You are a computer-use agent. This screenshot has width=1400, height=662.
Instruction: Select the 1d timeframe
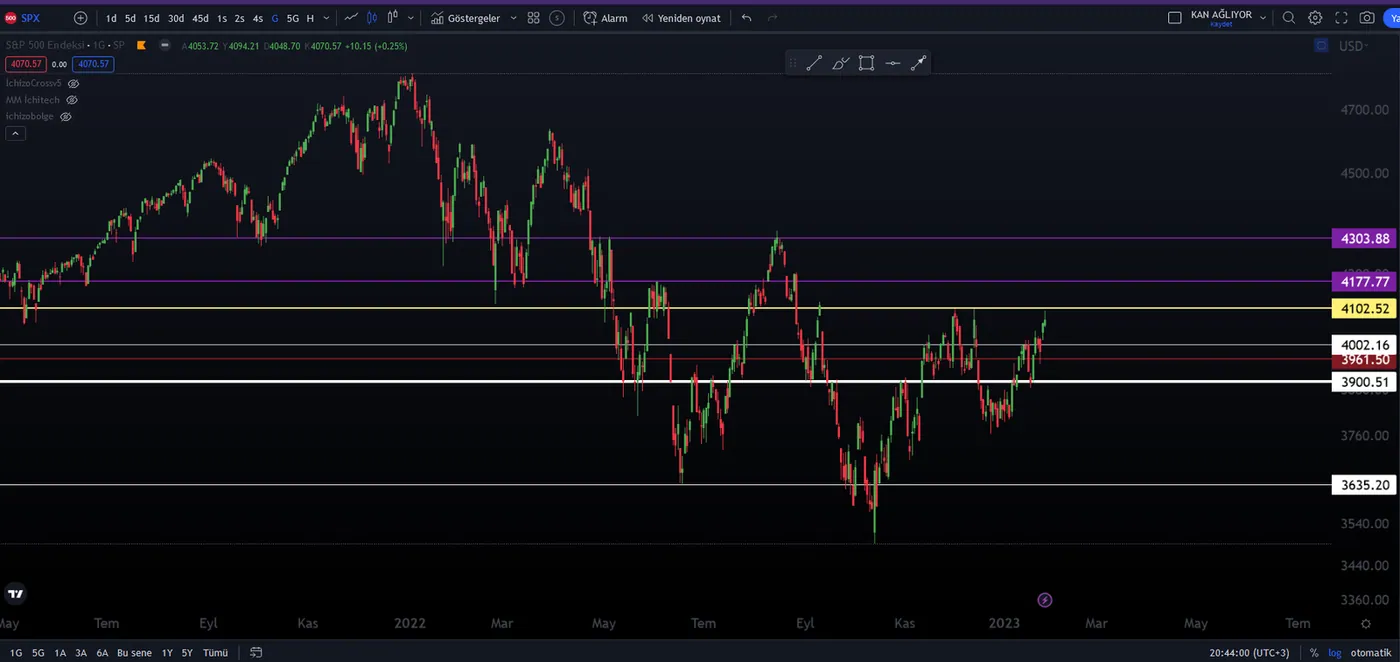click(x=111, y=18)
